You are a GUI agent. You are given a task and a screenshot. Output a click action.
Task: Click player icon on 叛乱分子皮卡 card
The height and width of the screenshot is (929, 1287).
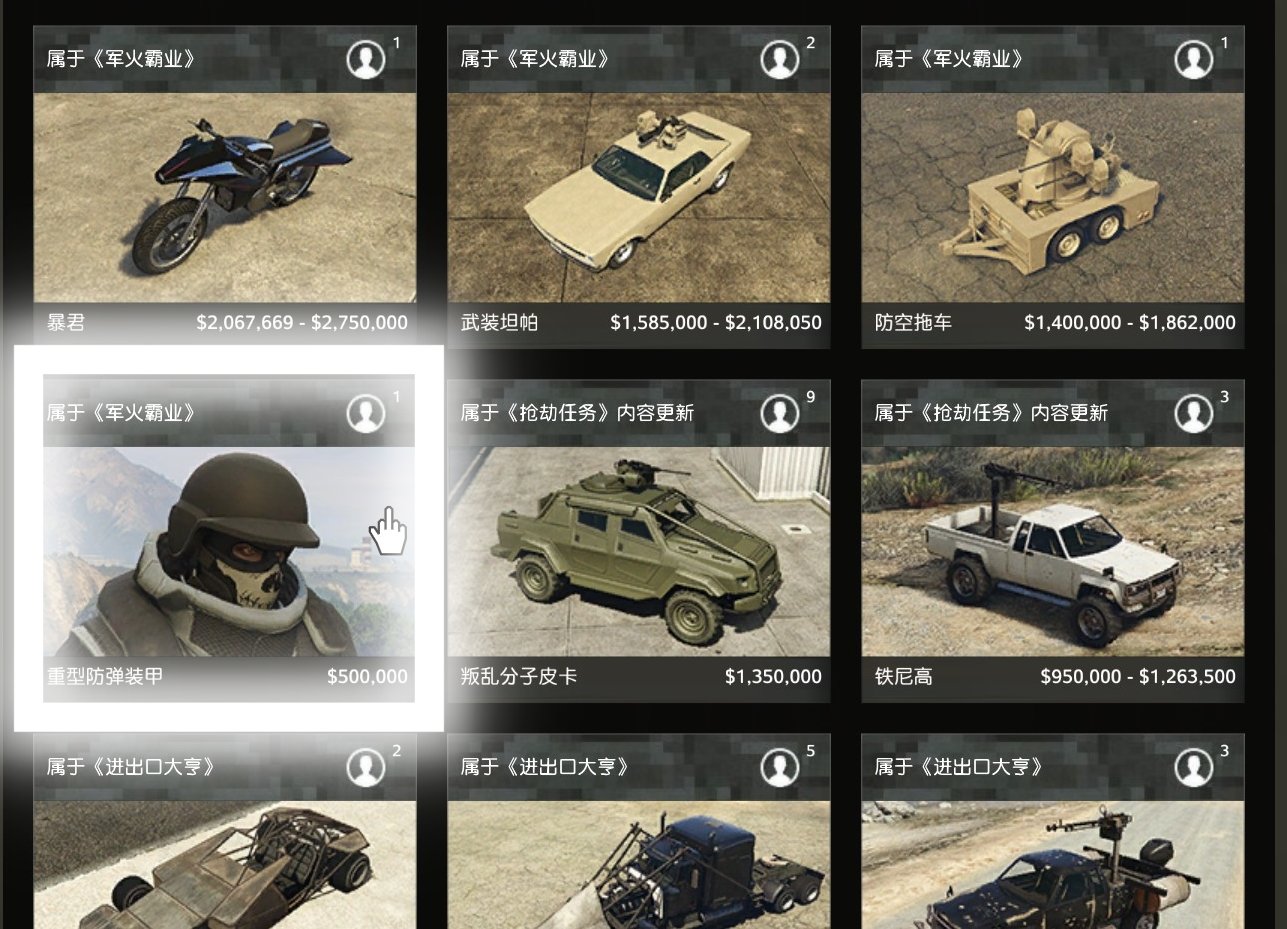pos(780,414)
